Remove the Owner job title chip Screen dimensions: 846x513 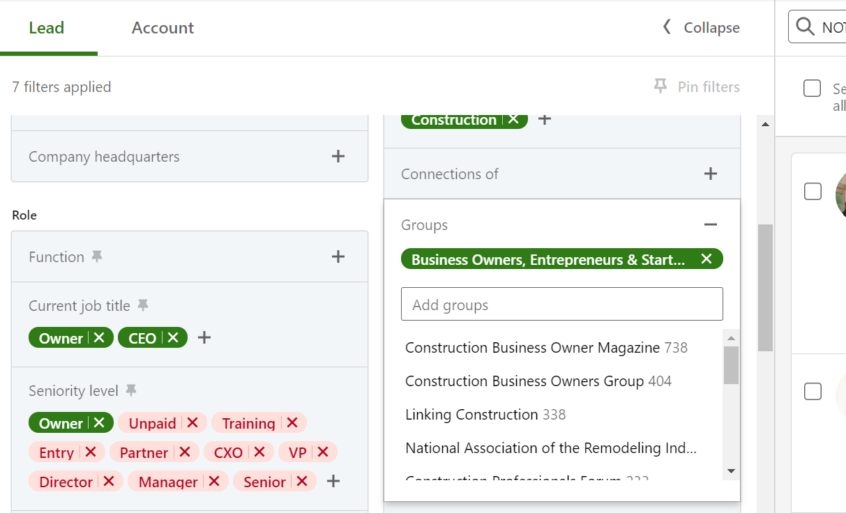pyautogui.click(x=99, y=338)
